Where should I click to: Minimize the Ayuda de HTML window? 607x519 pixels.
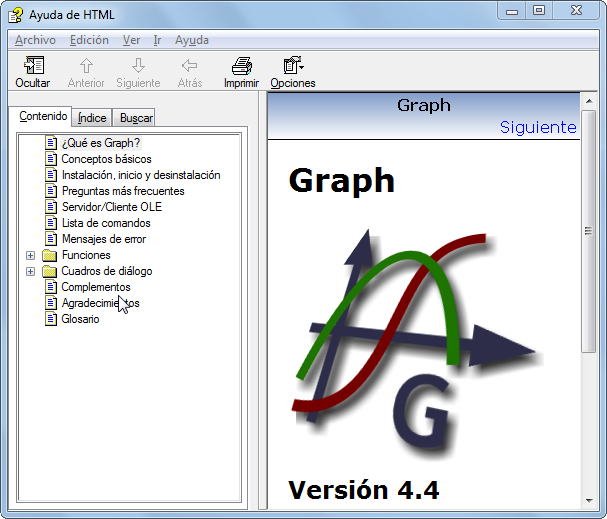(x=512, y=11)
